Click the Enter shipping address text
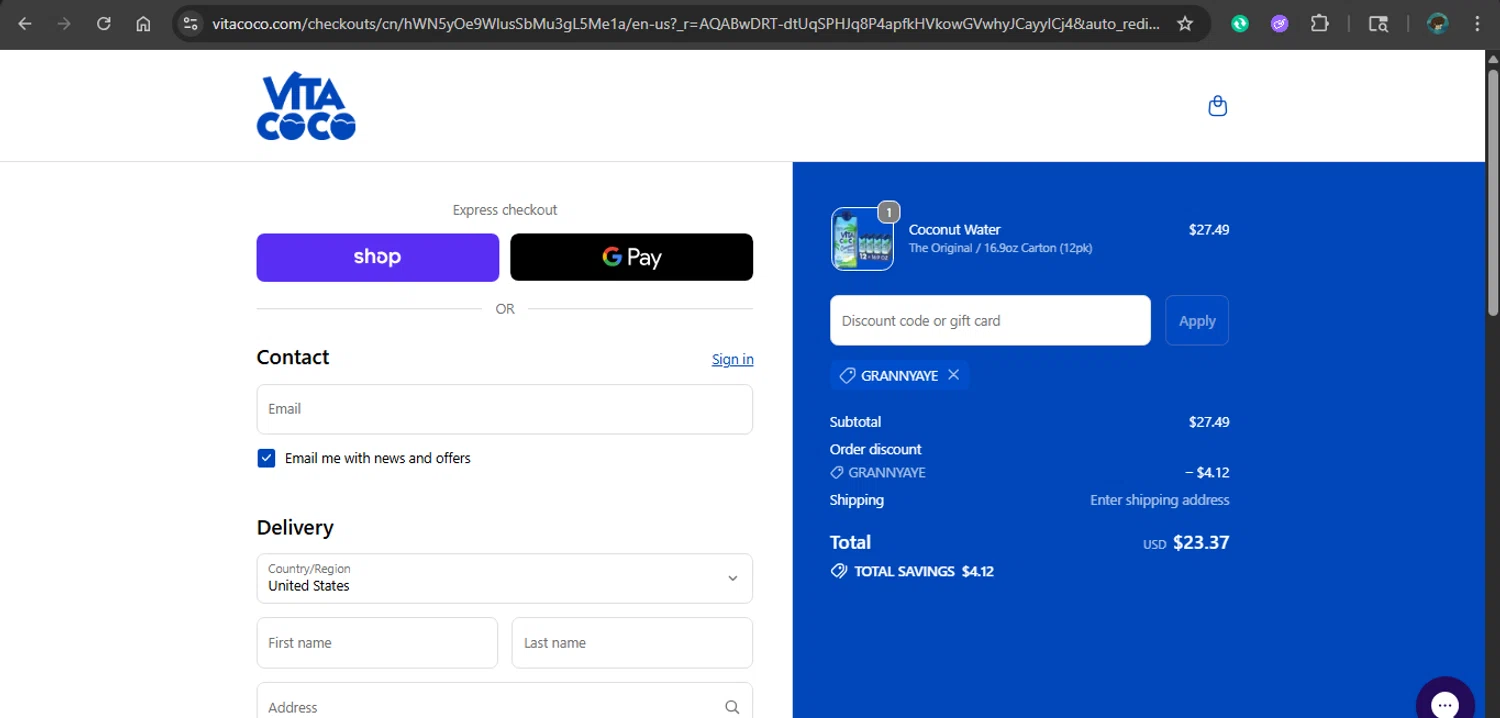The image size is (1500, 718). point(1160,500)
